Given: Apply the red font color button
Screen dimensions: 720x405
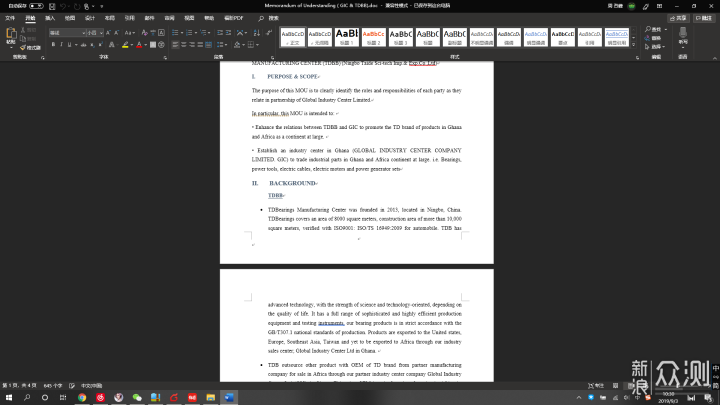Looking at the screenshot, I should coord(139,45).
